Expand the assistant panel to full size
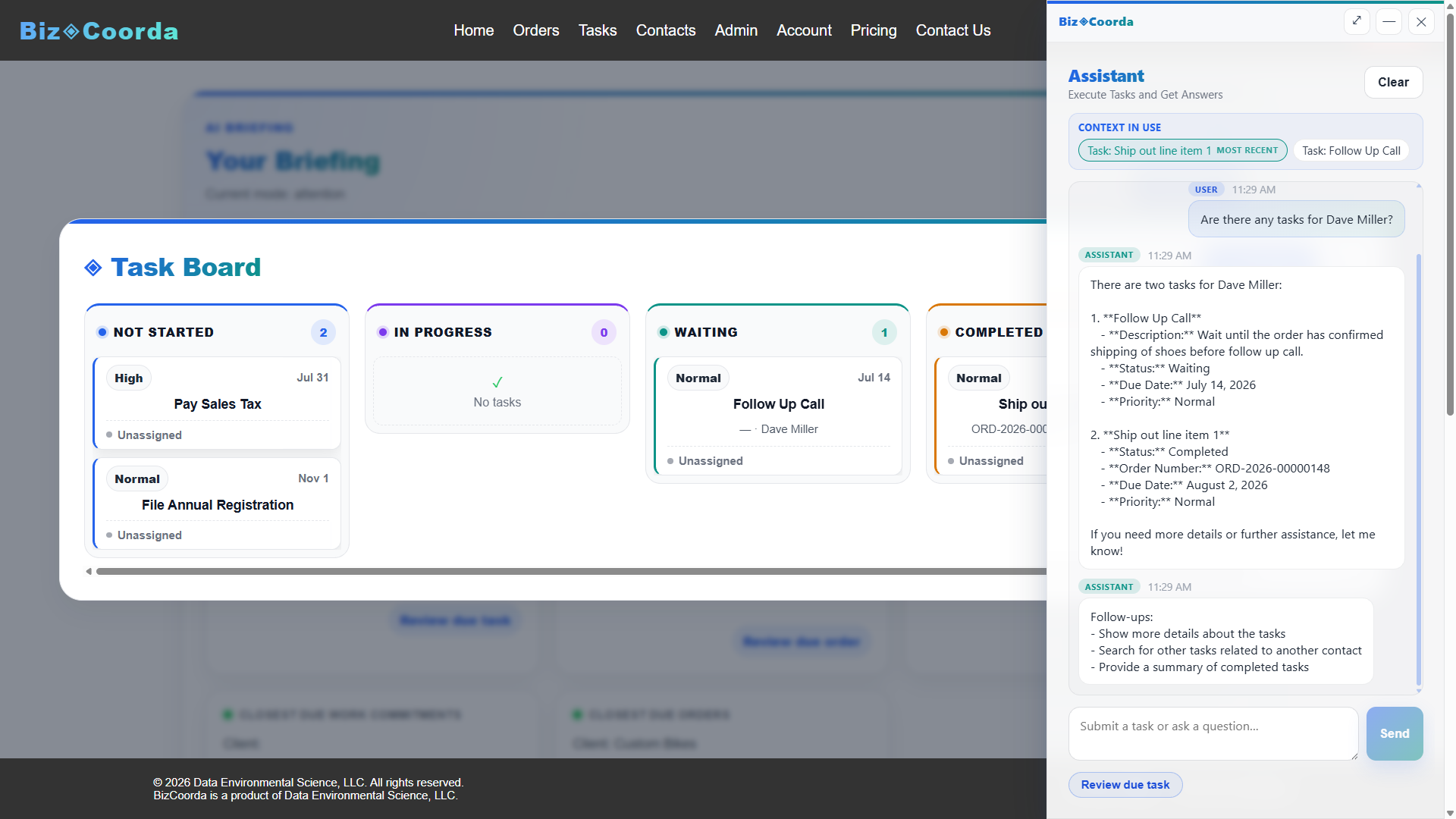This screenshot has height=819, width=1456. pos(1357,21)
